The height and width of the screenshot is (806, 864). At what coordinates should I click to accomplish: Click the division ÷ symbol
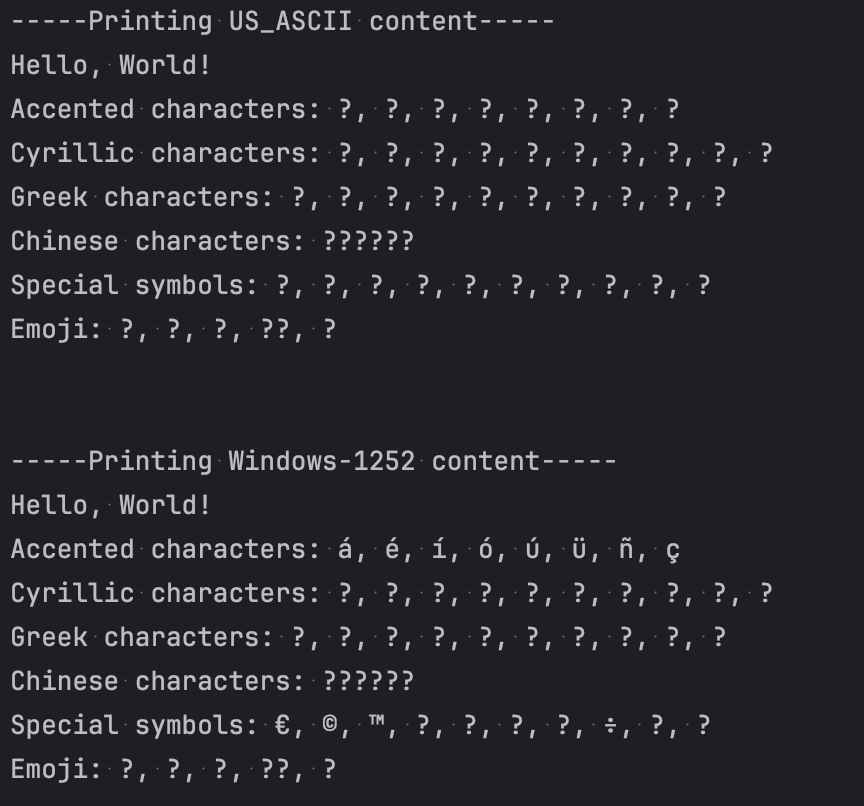click(611, 726)
